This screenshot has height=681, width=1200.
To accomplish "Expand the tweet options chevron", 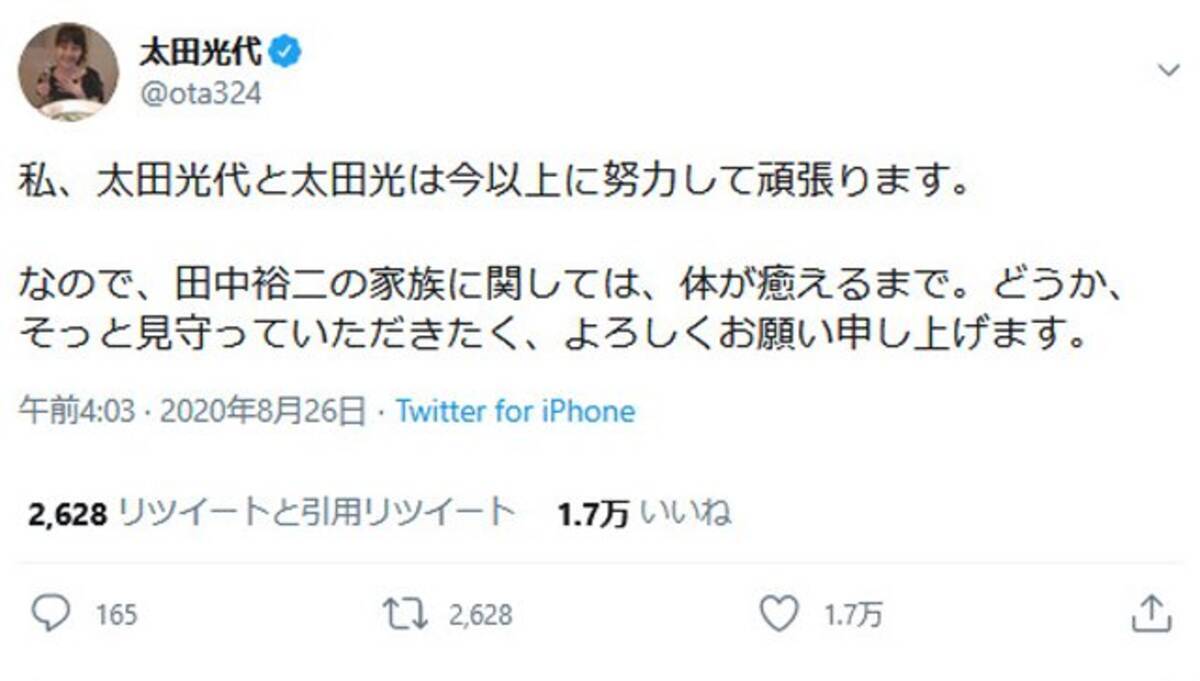I will tap(1168, 69).
